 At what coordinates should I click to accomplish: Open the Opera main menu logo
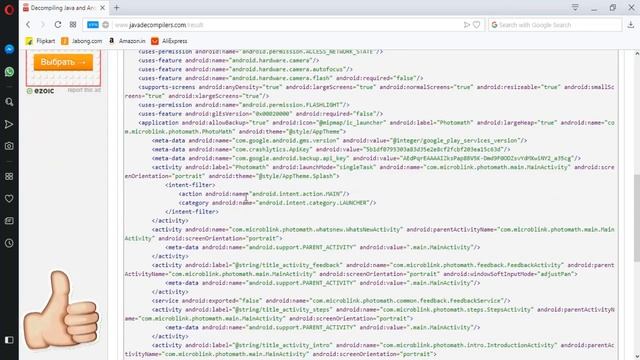click(x=9, y=9)
